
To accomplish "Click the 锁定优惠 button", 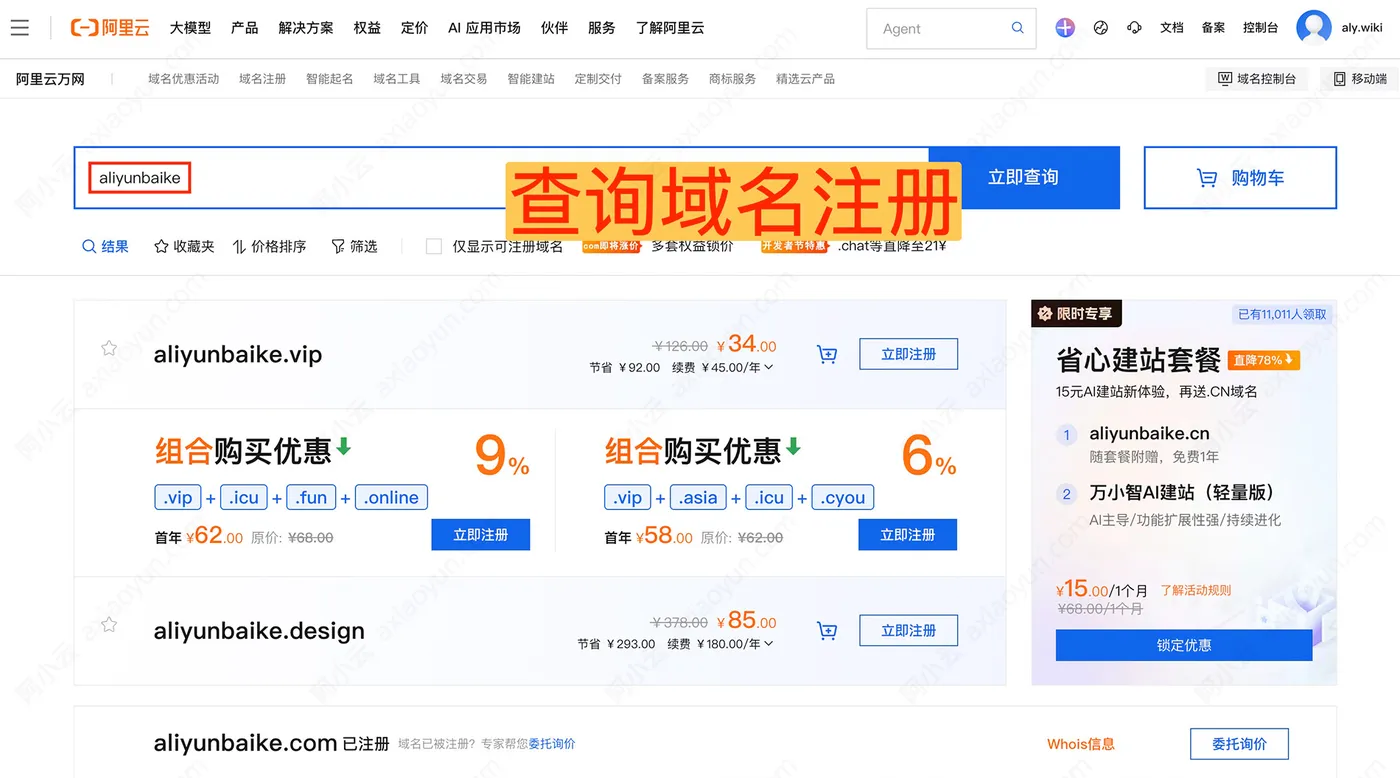I will click(1184, 645).
